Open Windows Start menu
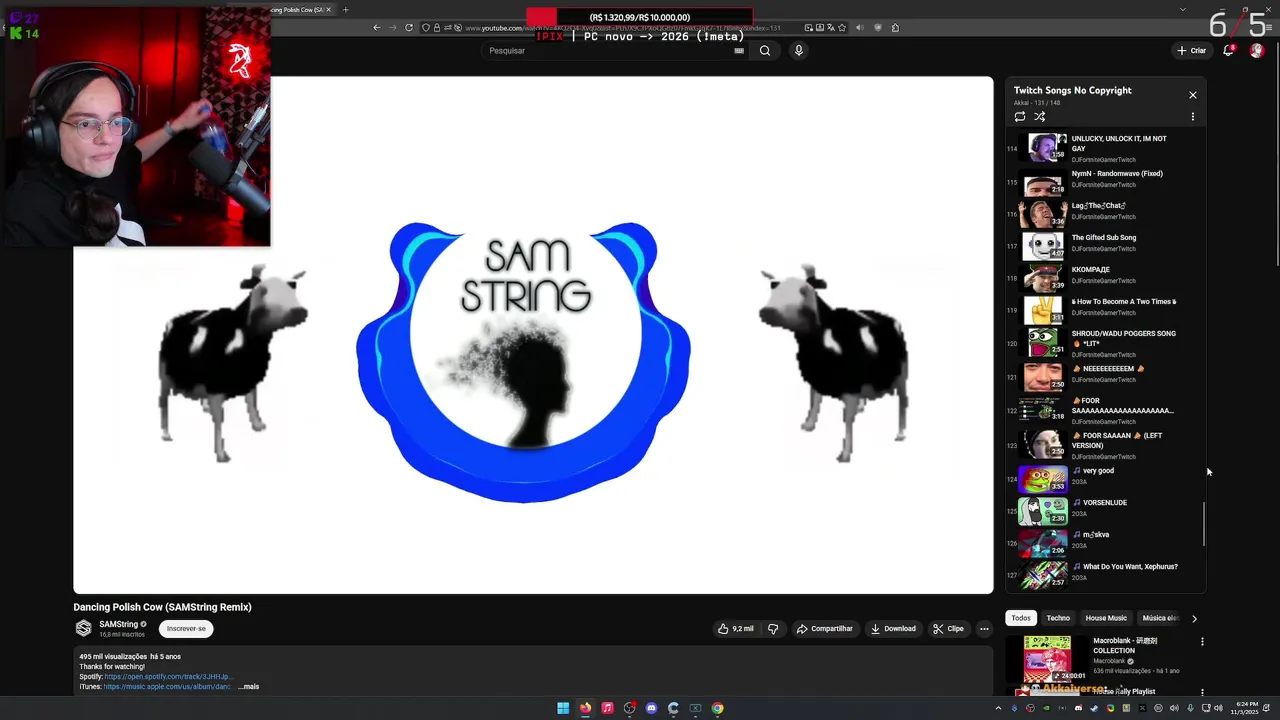The width and height of the screenshot is (1280, 720). pyautogui.click(x=563, y=708)
